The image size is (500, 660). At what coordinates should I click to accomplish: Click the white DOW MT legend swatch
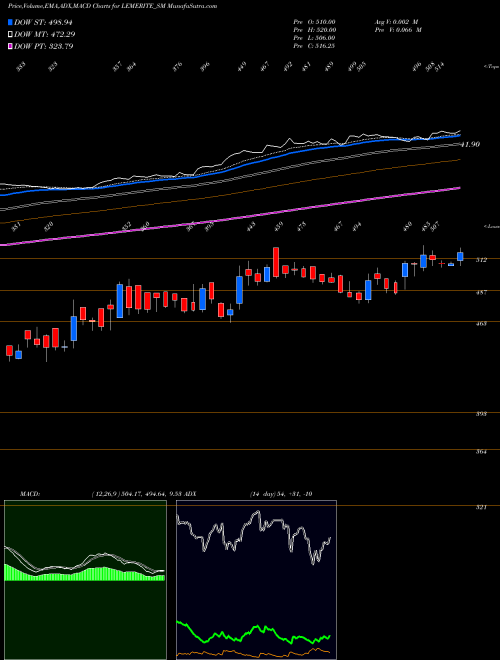coord(11,34)
